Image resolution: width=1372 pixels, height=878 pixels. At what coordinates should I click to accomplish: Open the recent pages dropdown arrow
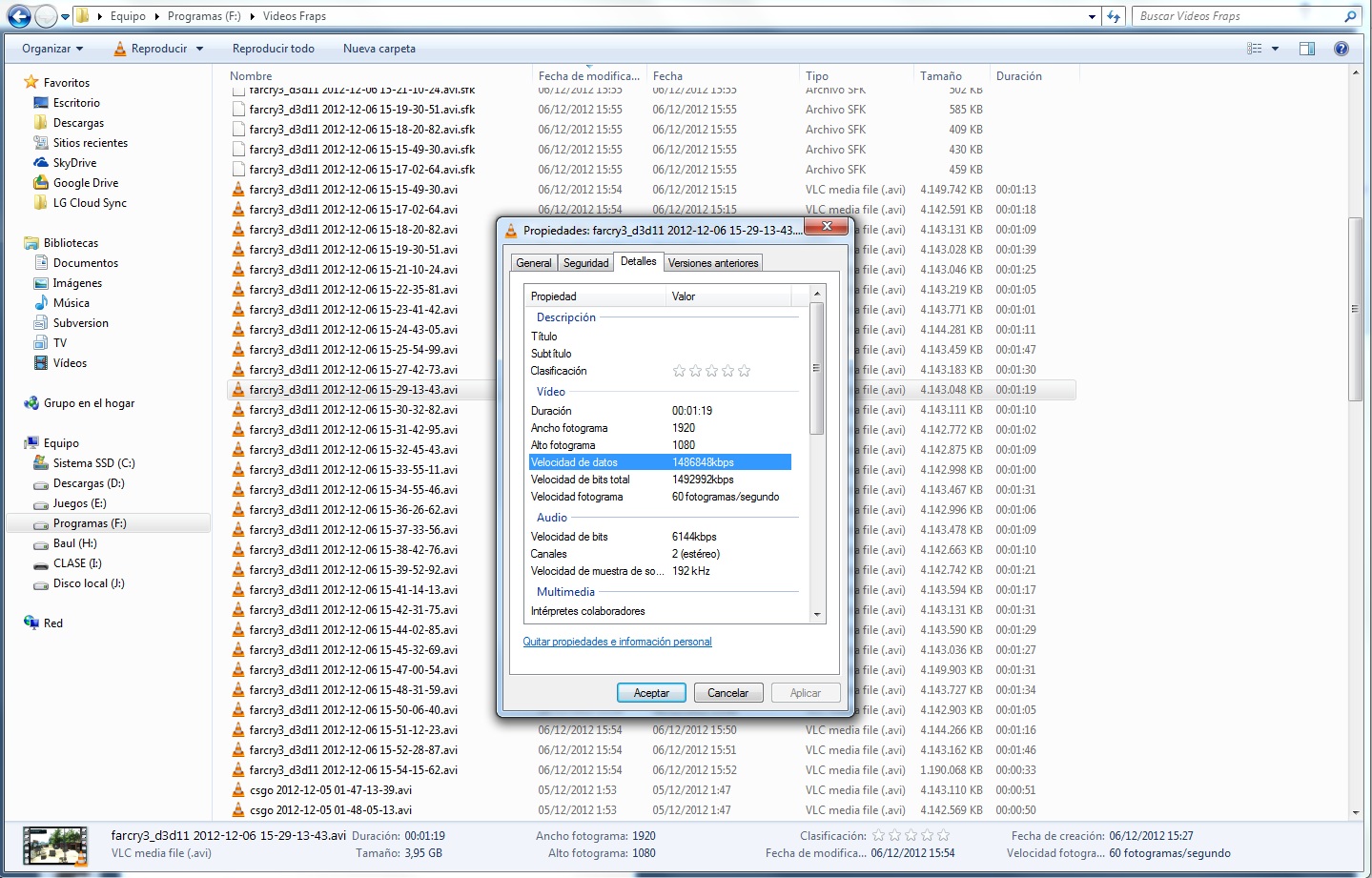coord(65,16)
